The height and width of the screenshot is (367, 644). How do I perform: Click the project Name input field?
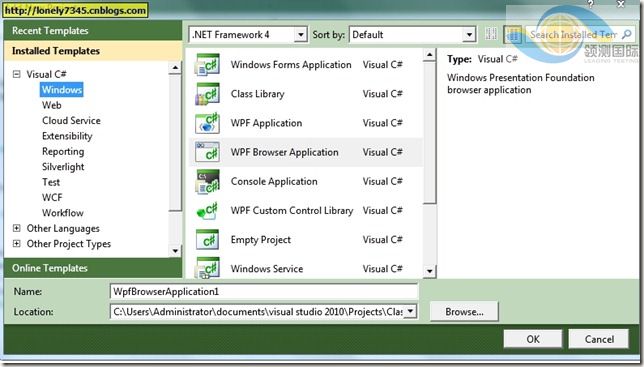point(264,291)
